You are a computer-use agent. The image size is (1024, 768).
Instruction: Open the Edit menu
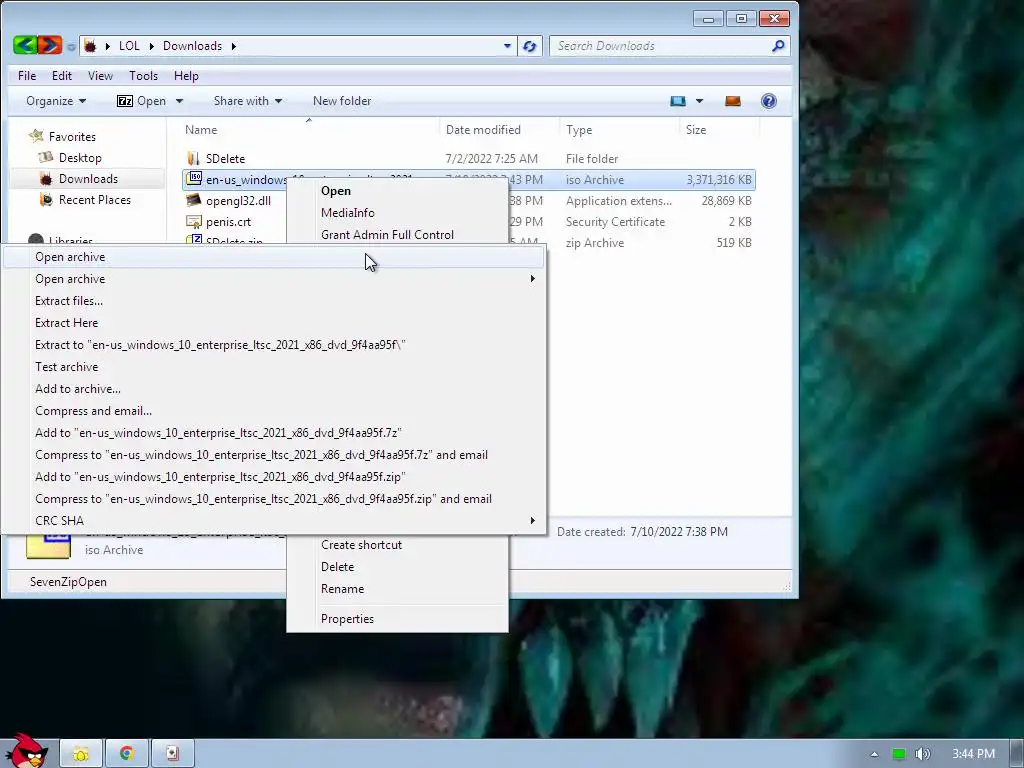pos(62,76)
